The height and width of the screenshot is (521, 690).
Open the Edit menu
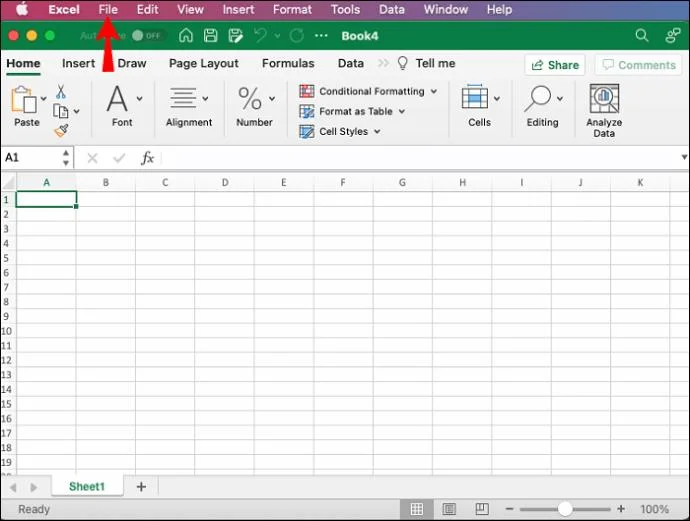[147, 9]
